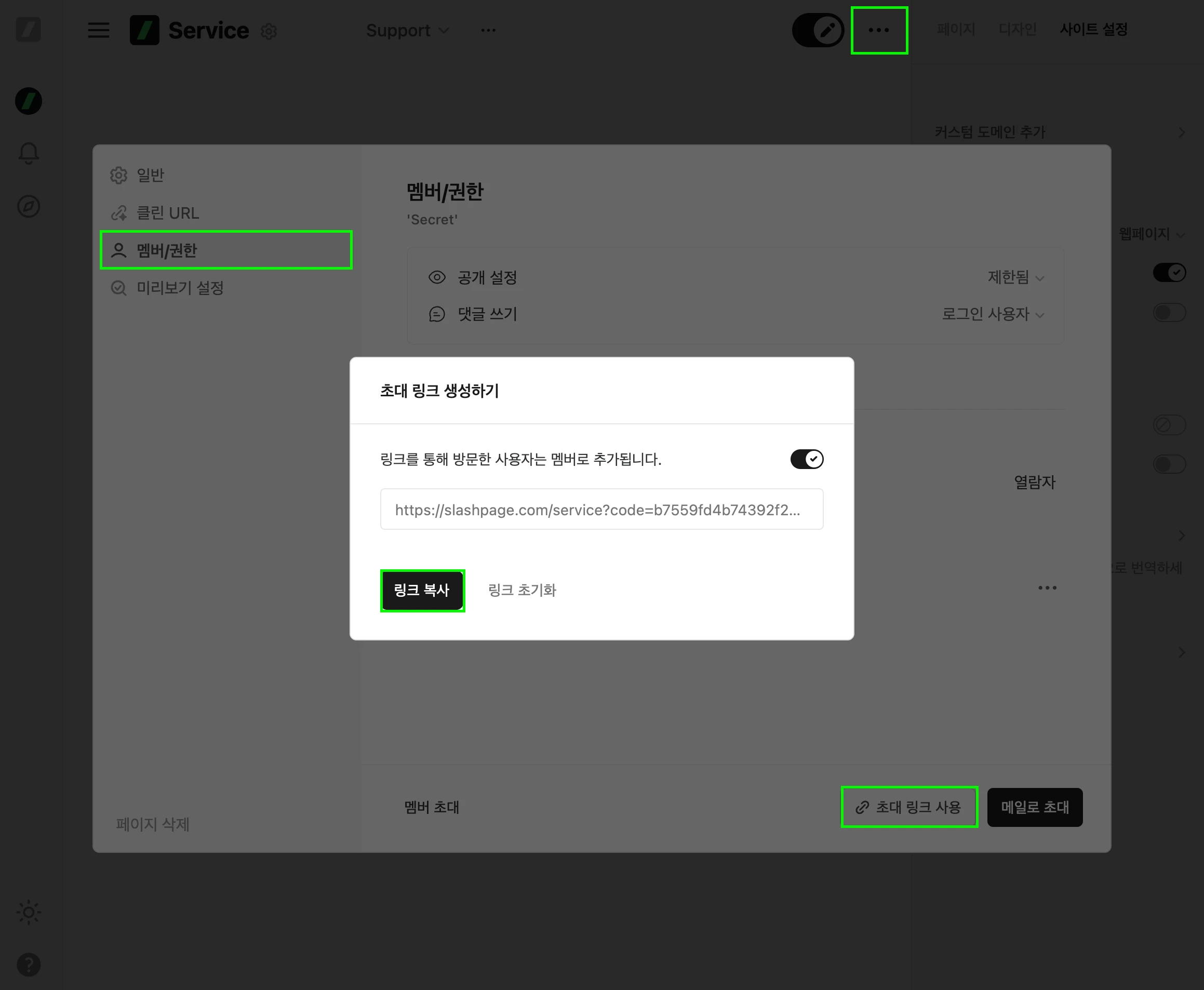Click the 메일로 초대 button
The width and height of the screenshot is (1204, 990).
[x=1035, y=808]
